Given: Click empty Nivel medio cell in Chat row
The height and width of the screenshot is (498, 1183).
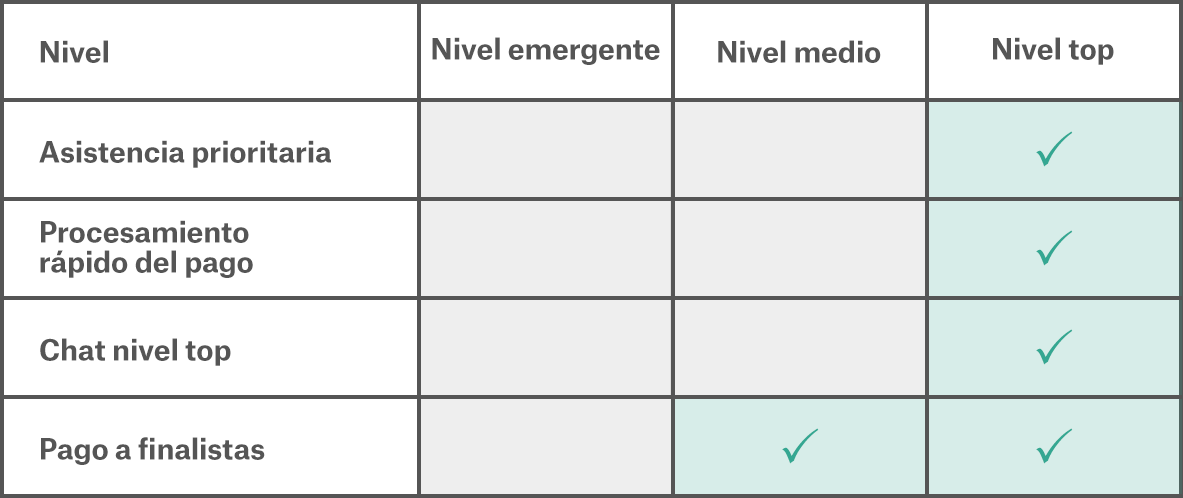Looking at the screenshot, I should pos(799,347).
